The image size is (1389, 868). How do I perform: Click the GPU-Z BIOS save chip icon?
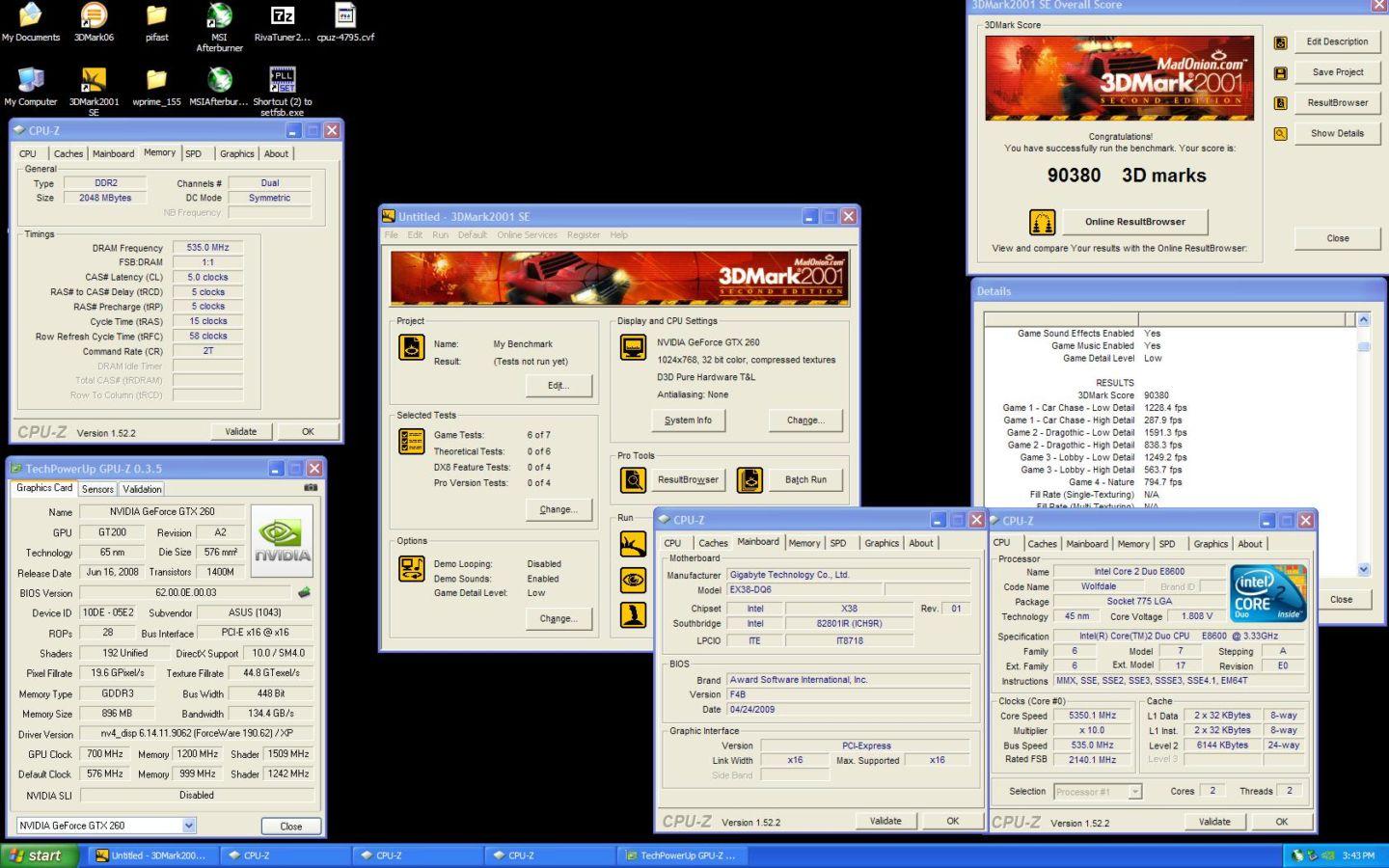pos(305,592)
